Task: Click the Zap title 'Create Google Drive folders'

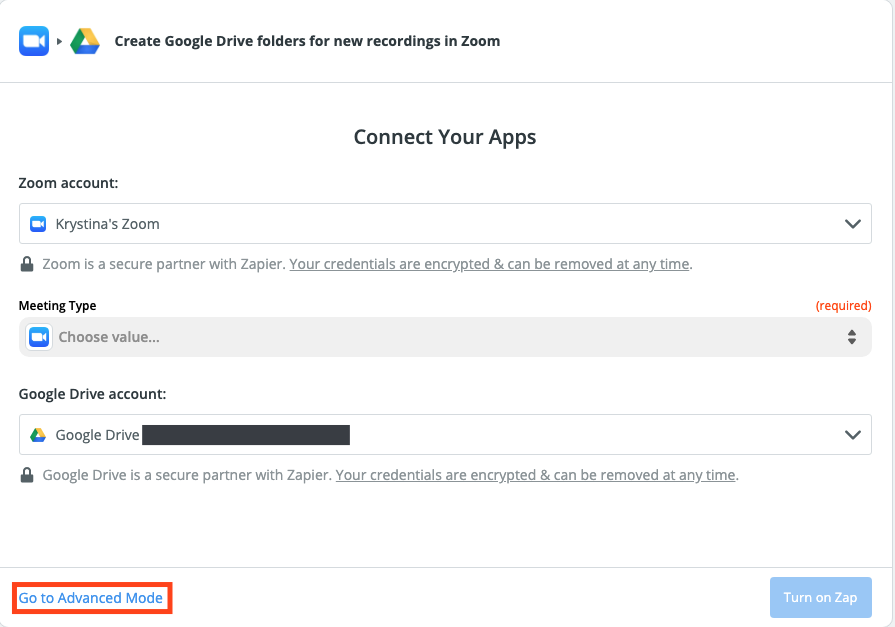Action: 307,41
